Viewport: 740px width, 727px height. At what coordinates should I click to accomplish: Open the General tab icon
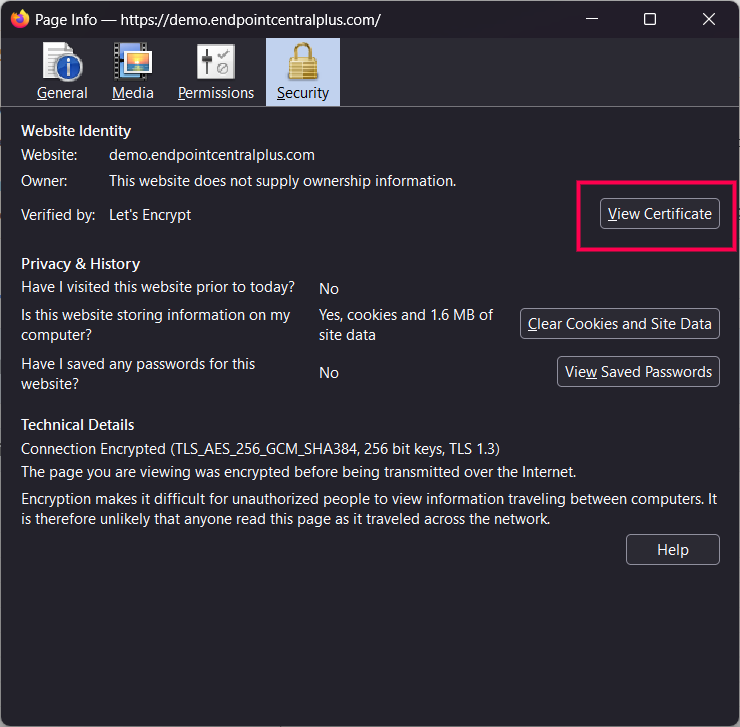63,62
